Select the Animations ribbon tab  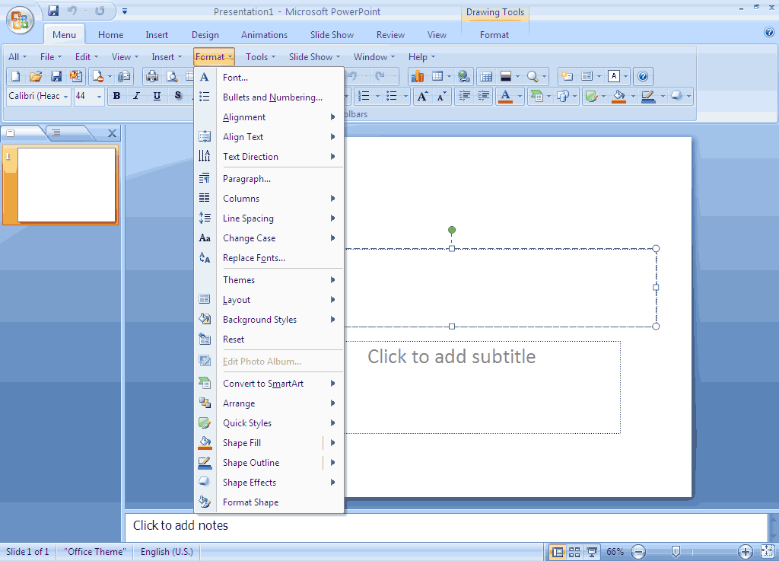pyautogui.click(x=264, y=35)
